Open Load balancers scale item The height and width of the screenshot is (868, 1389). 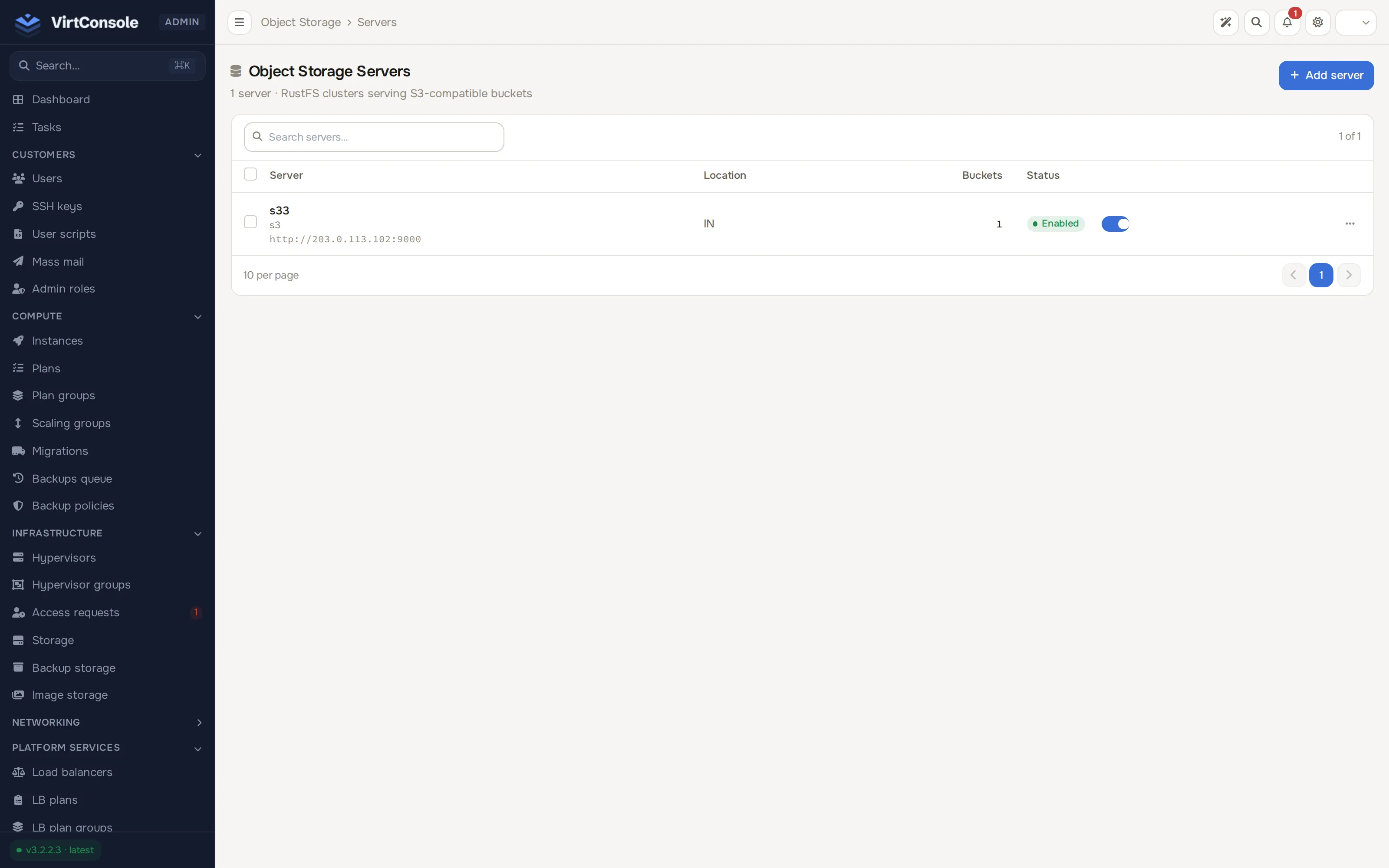coord(107,772)
